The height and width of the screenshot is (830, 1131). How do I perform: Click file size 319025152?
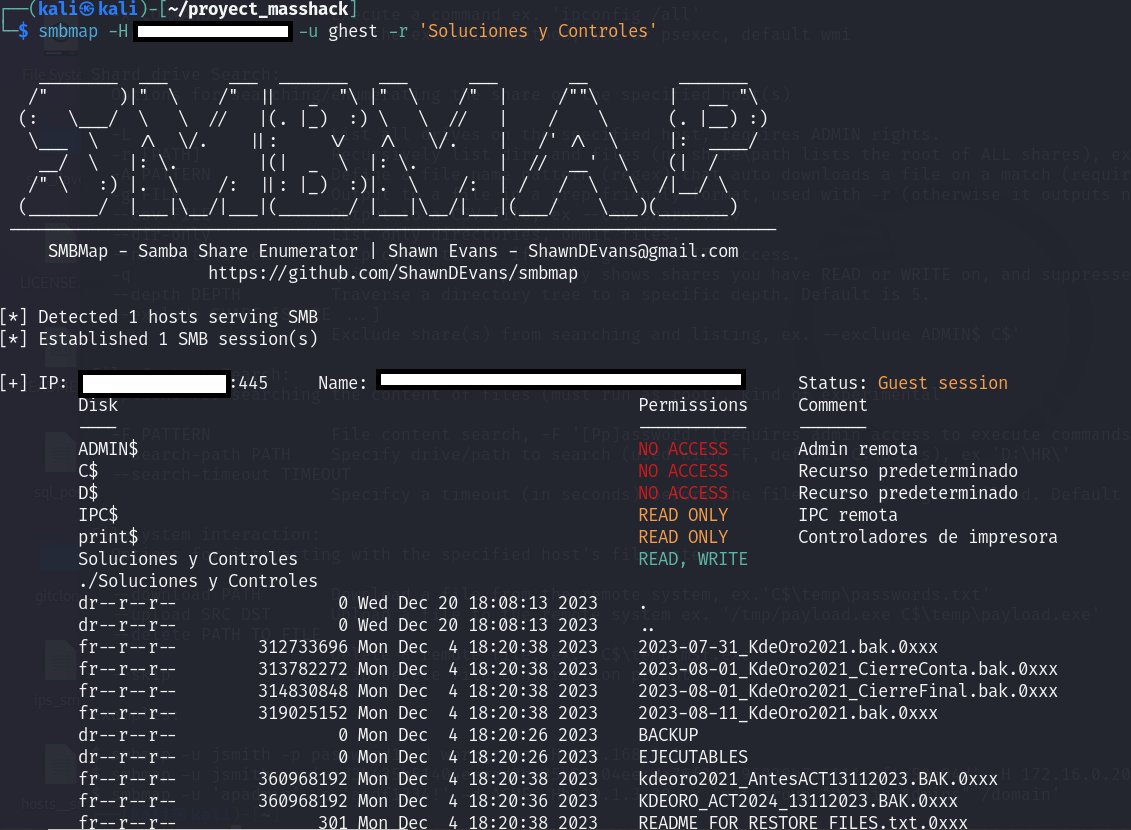pos(303,713)
